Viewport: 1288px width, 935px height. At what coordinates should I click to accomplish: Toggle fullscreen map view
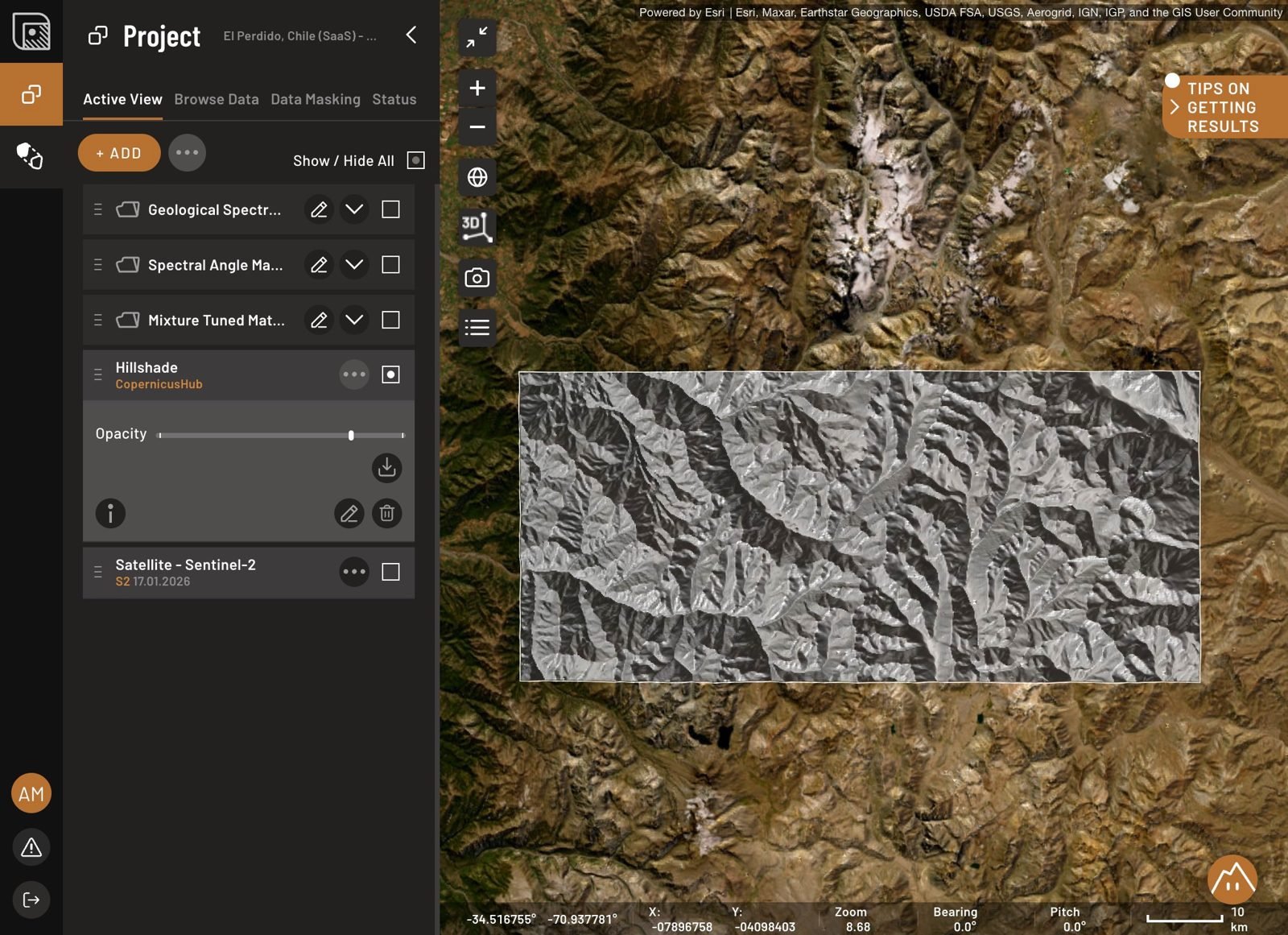coord(477,37)
